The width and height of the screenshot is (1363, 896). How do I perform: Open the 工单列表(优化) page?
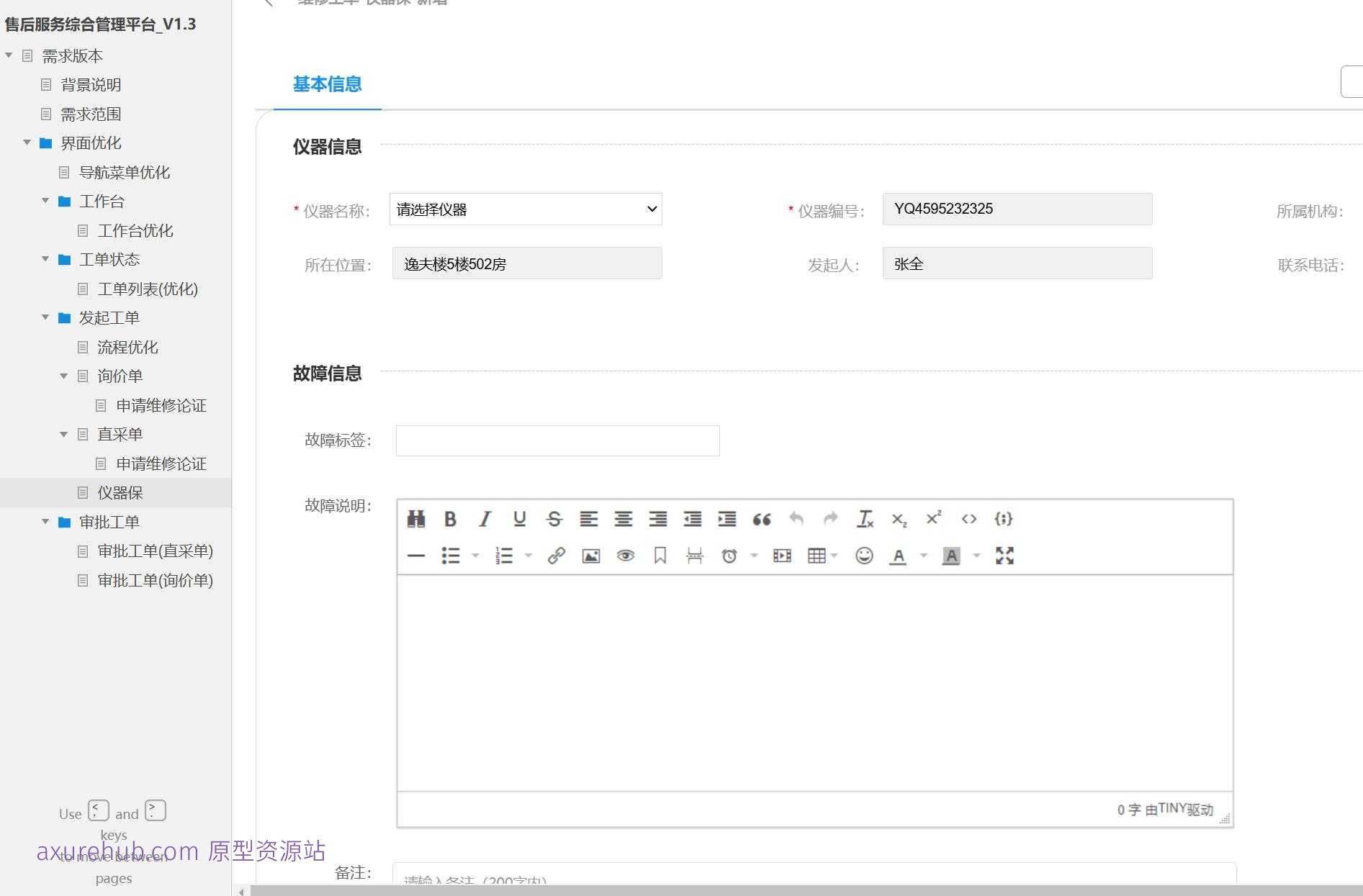tap(146, 289)
